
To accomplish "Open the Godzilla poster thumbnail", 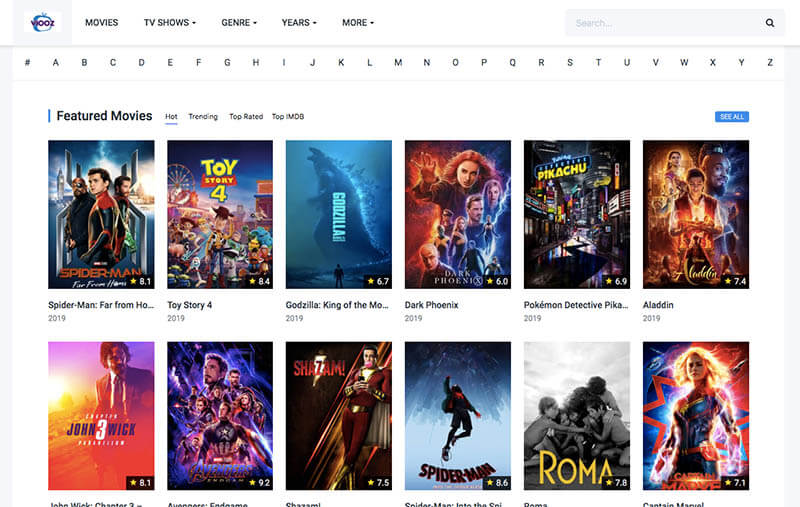I will [339, 214].
